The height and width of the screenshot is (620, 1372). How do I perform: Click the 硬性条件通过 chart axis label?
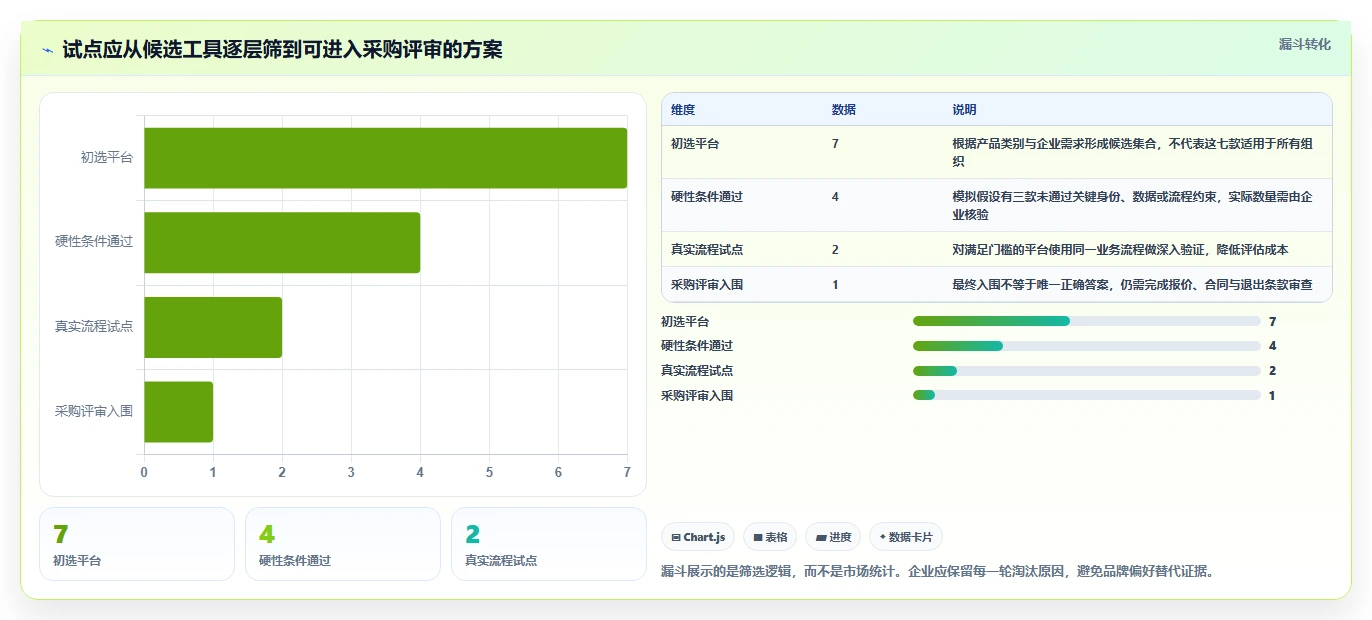94,242
